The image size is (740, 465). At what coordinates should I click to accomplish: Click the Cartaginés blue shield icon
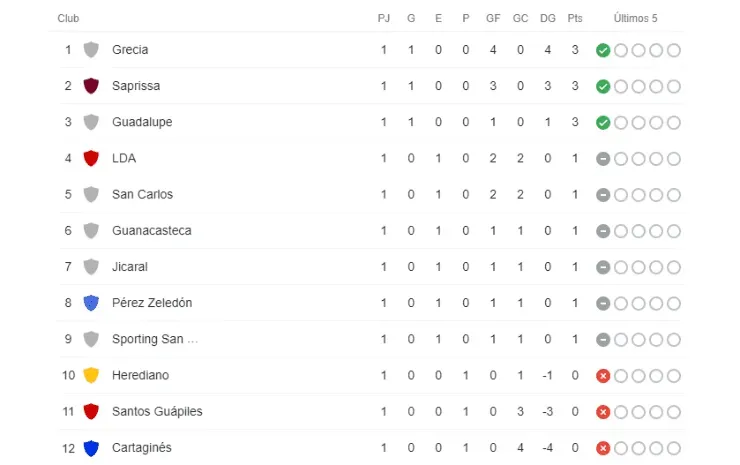(91, 447)
